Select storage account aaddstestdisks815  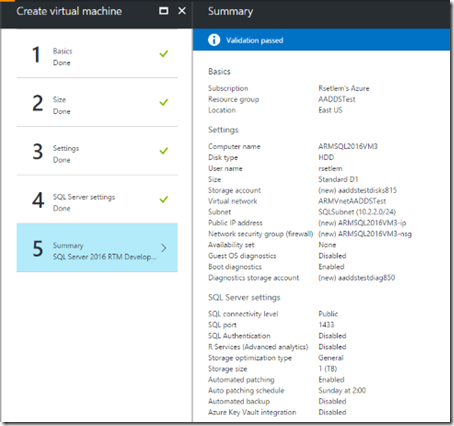(357, 190)
